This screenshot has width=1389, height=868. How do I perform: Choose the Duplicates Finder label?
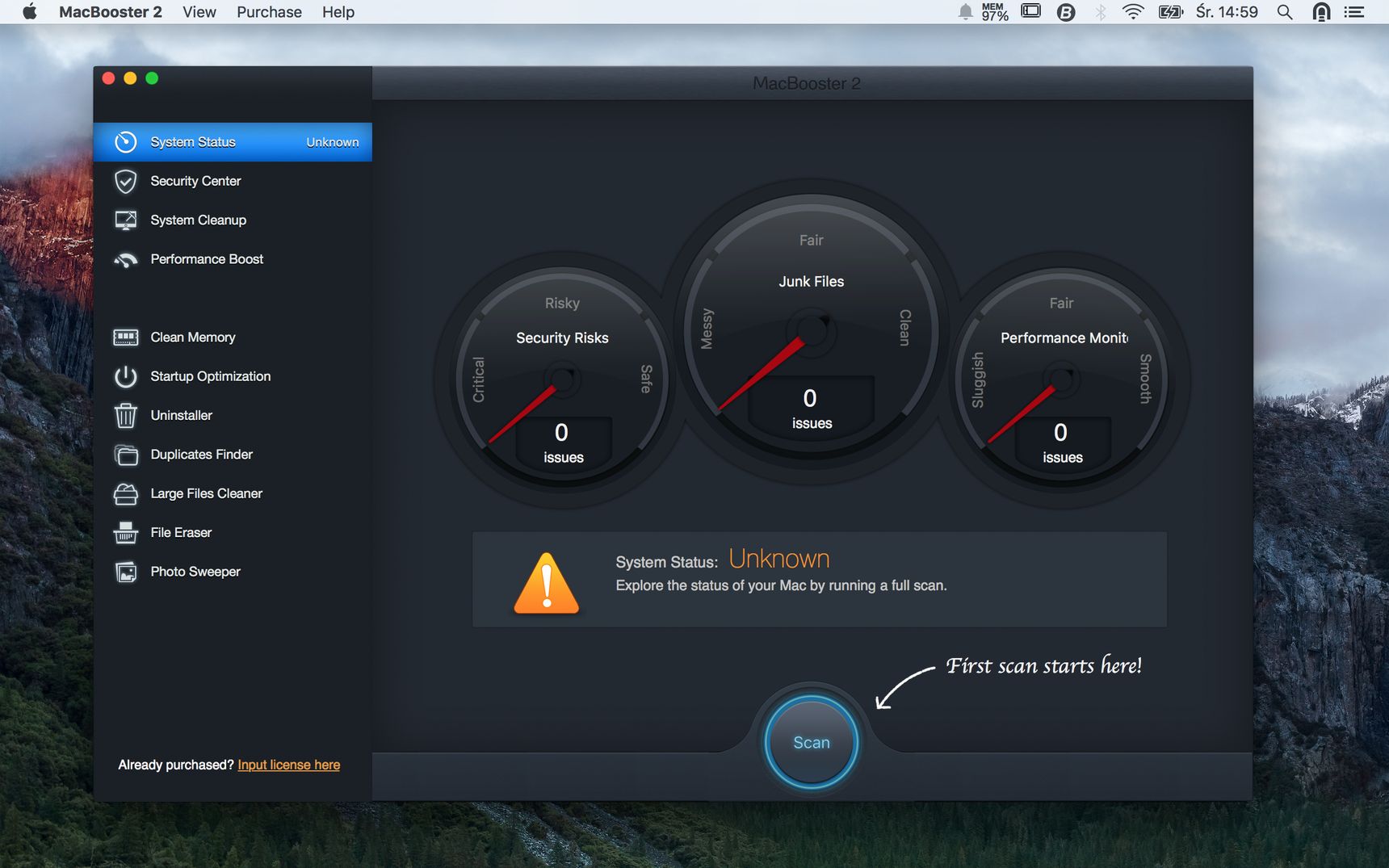(x=202, y=455)
